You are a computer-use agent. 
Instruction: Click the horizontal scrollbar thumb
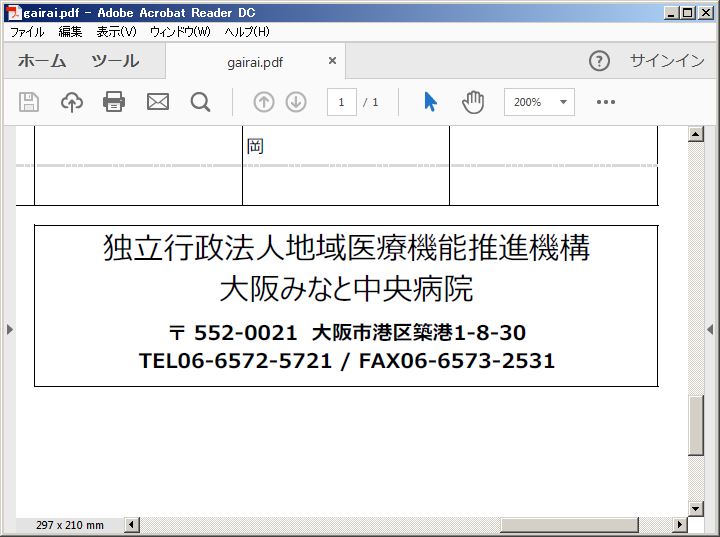coord(569,524)
